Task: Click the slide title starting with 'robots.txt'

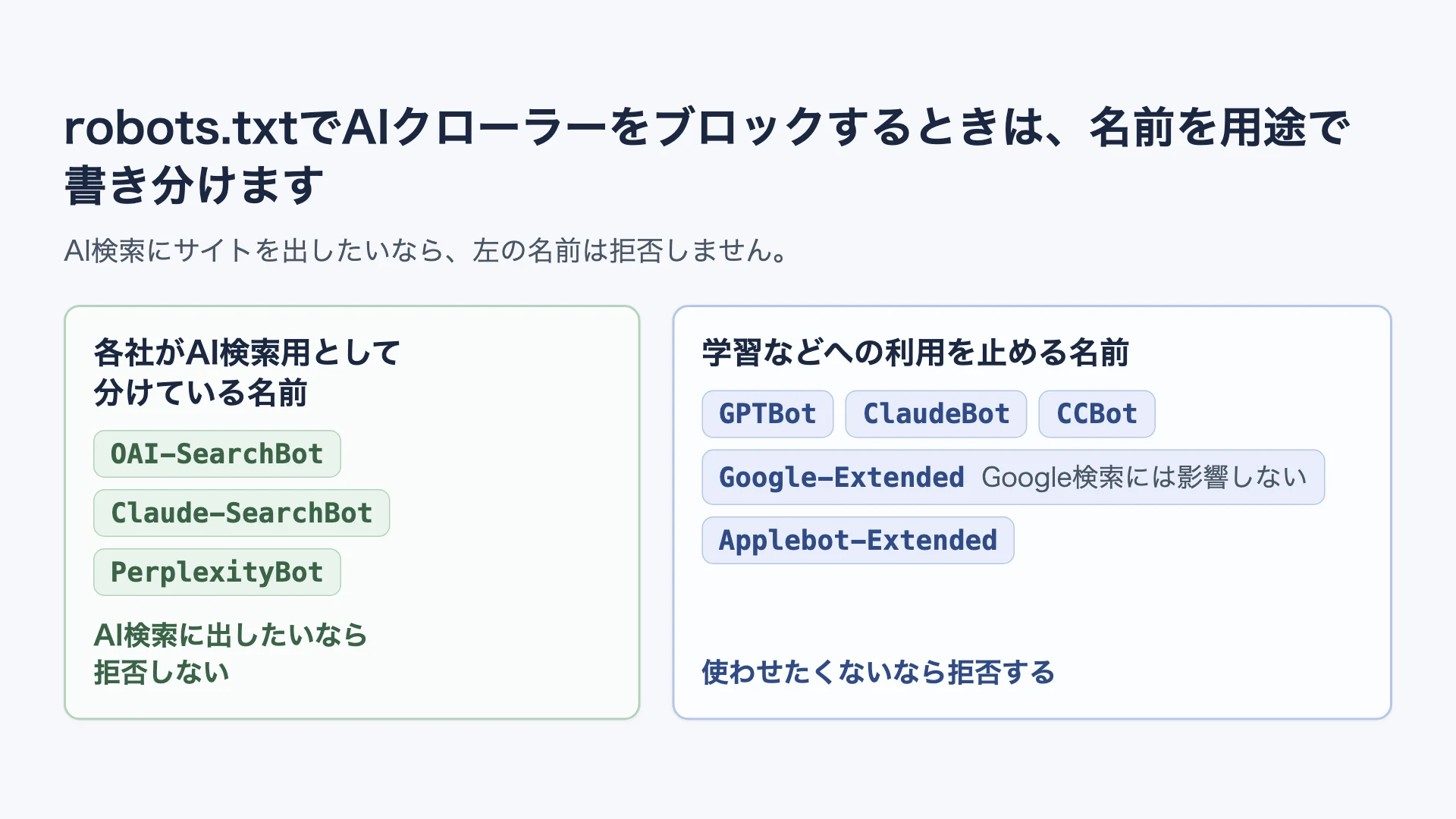Action: click(x=707, y=156)
